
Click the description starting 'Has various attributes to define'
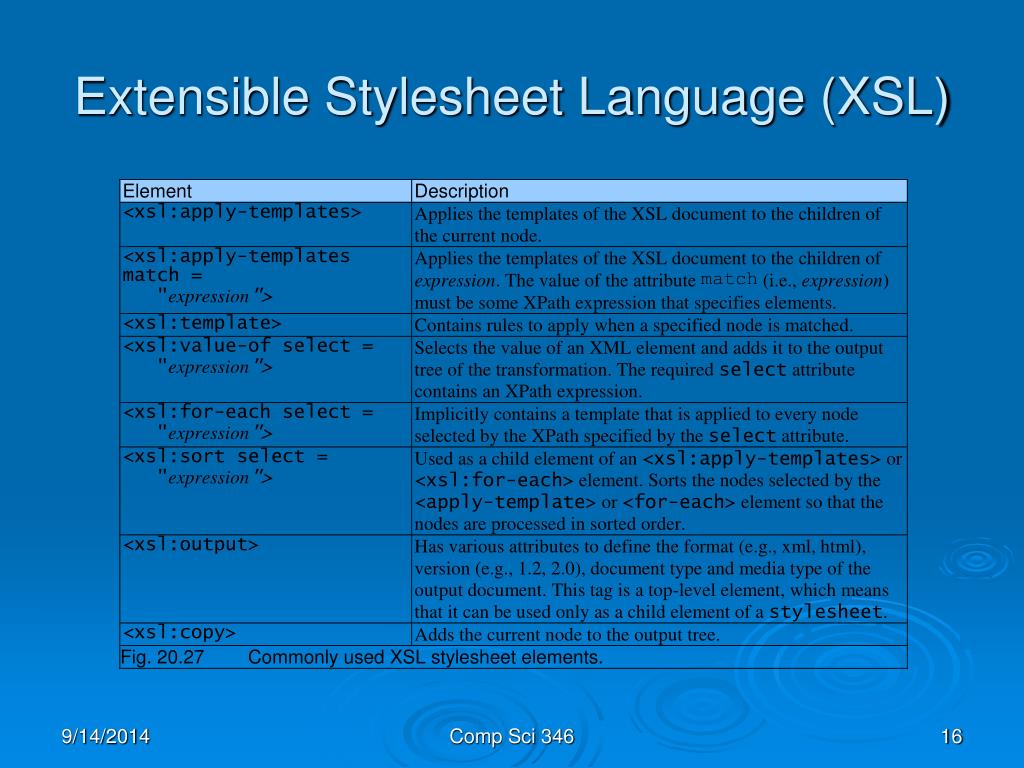[x=660, y=579]
